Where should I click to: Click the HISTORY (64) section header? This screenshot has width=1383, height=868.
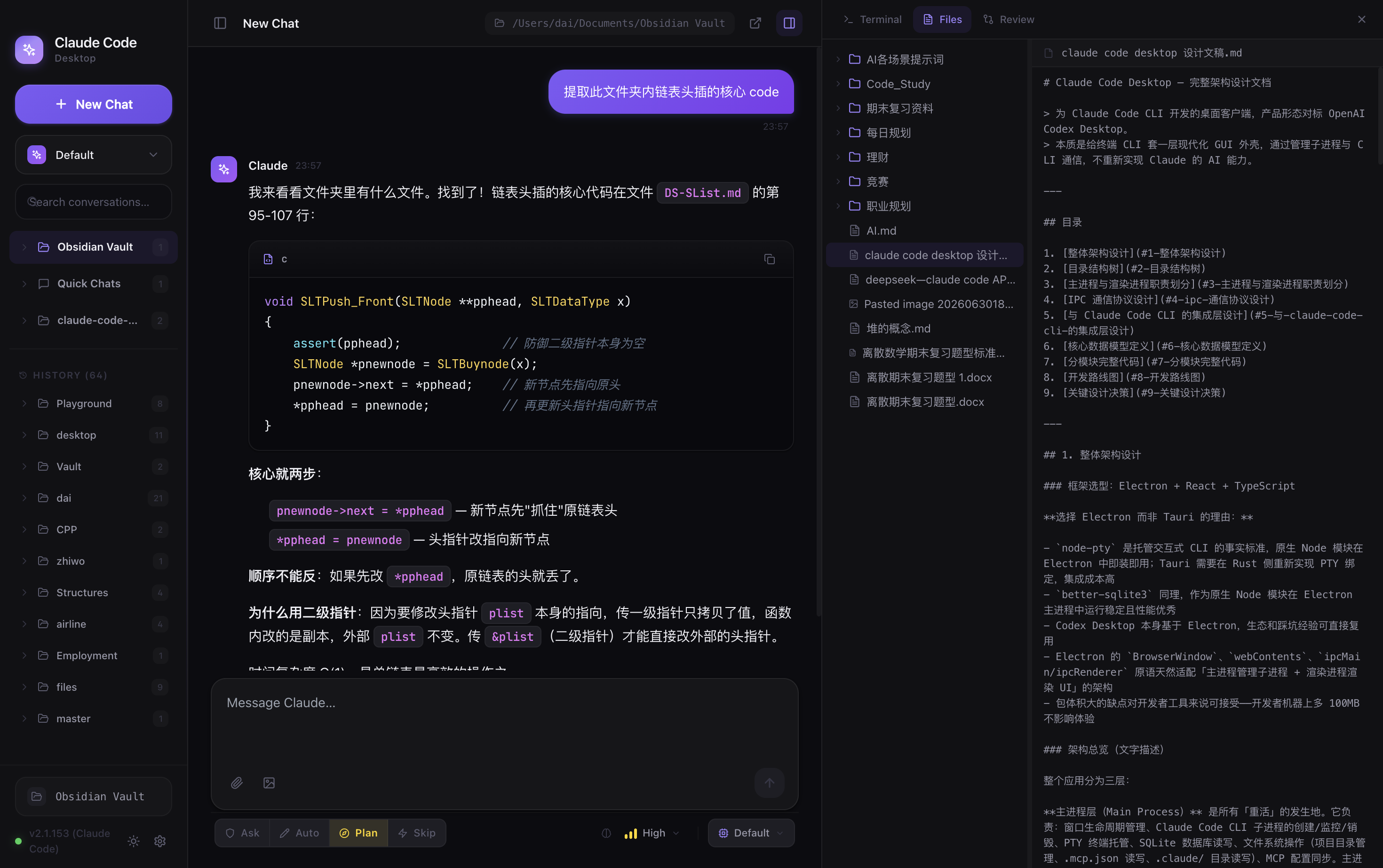pos(63,375)
